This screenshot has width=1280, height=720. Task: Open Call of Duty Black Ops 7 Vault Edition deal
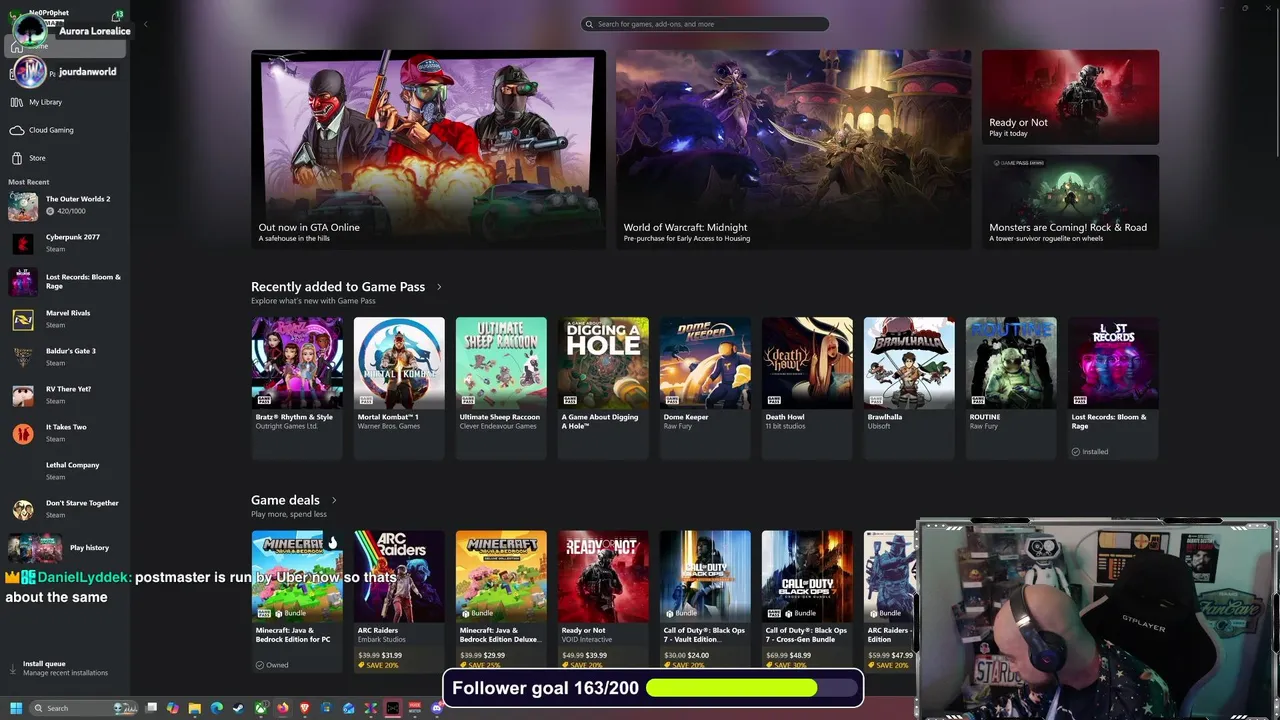click(705, 600)
